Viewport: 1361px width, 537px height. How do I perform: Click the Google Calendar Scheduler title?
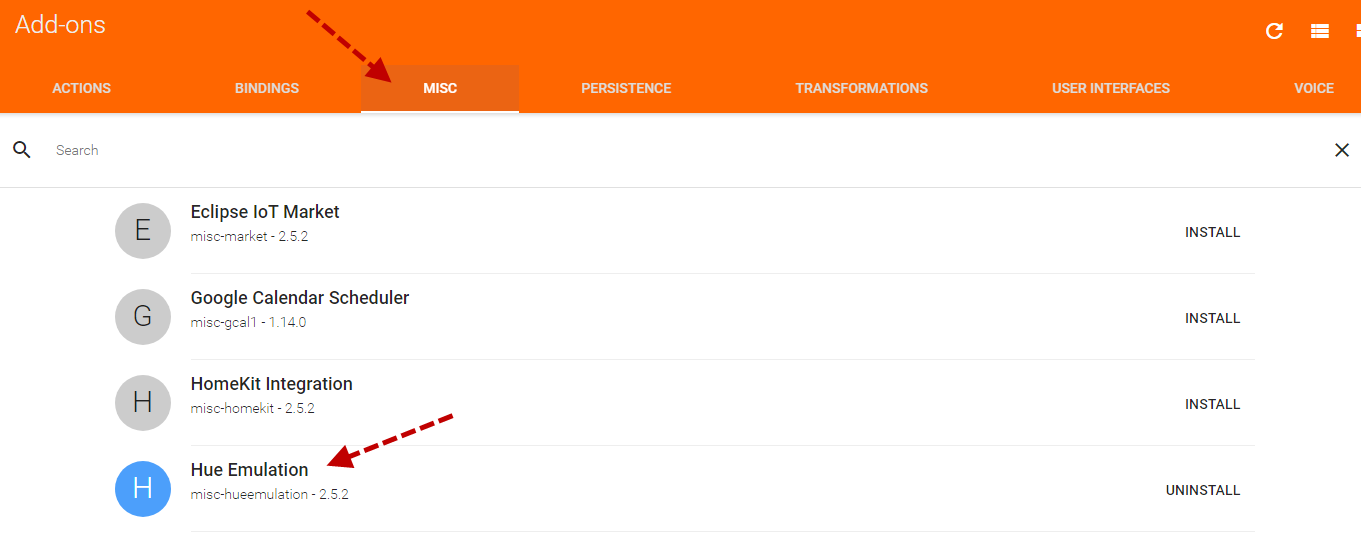[x=300, y=298]
